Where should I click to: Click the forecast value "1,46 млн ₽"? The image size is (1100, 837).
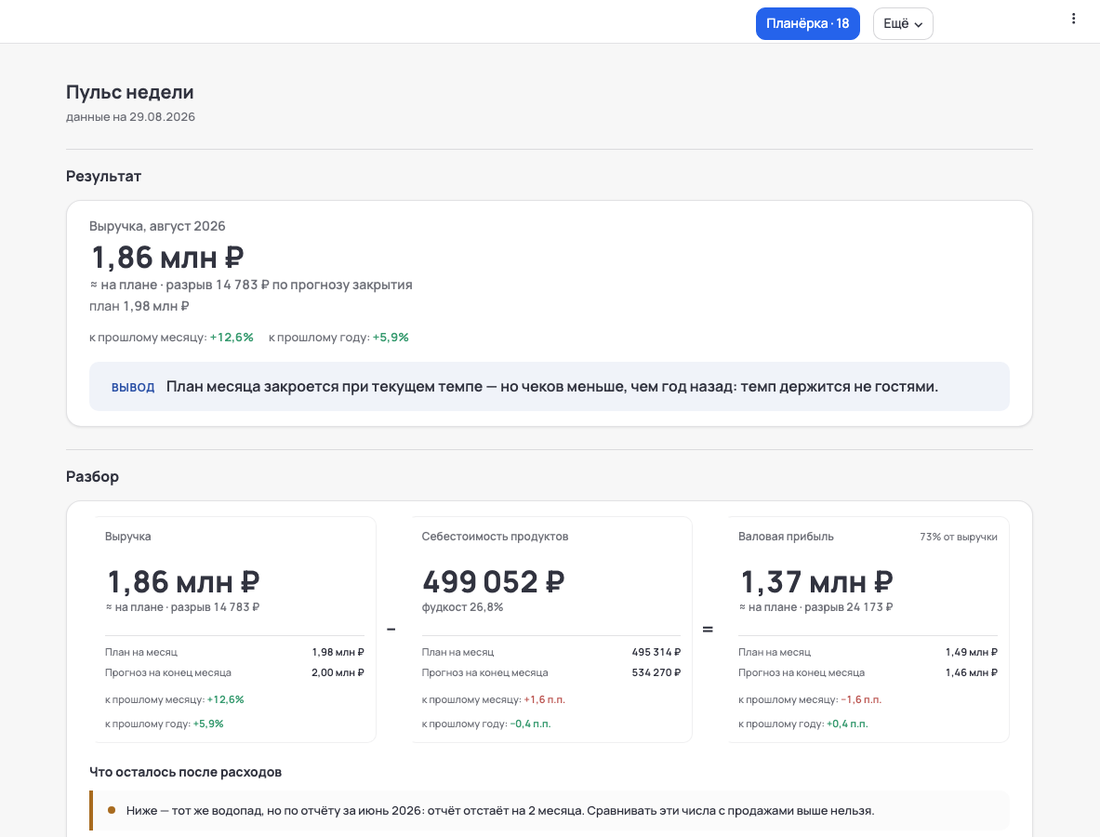[972, 672]
